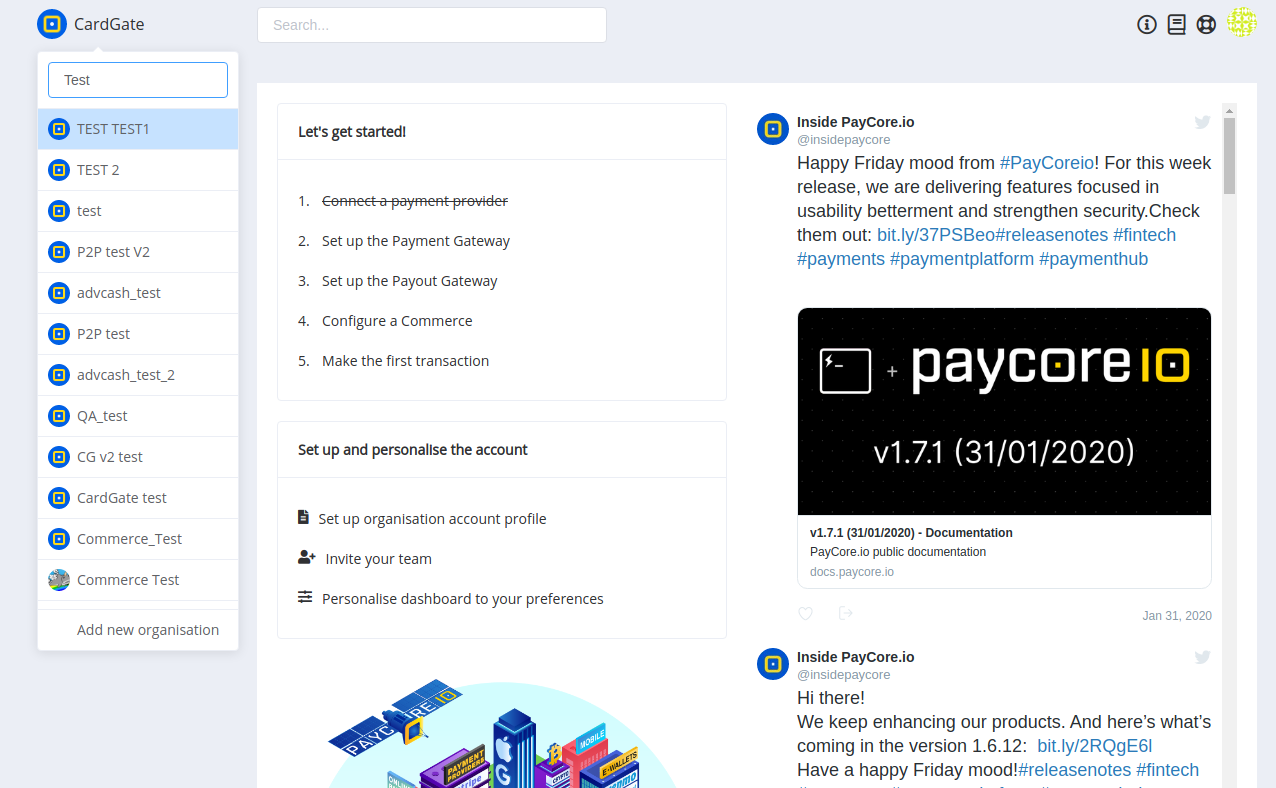Open Make the first transaction step
The height and width of the screenshot is (788, 1276).
tap(406, 361)
